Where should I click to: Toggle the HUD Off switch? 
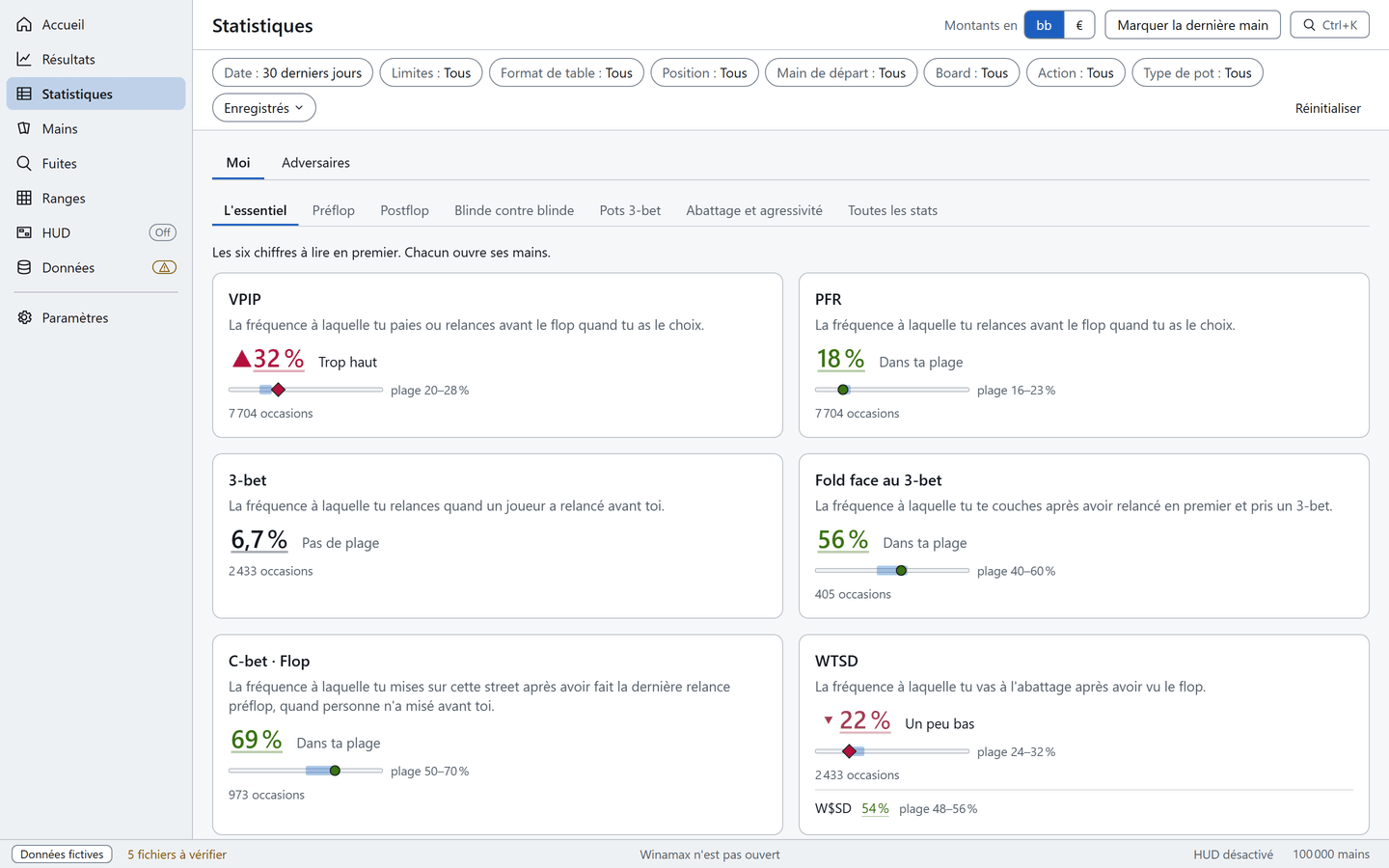click(163, 232)
